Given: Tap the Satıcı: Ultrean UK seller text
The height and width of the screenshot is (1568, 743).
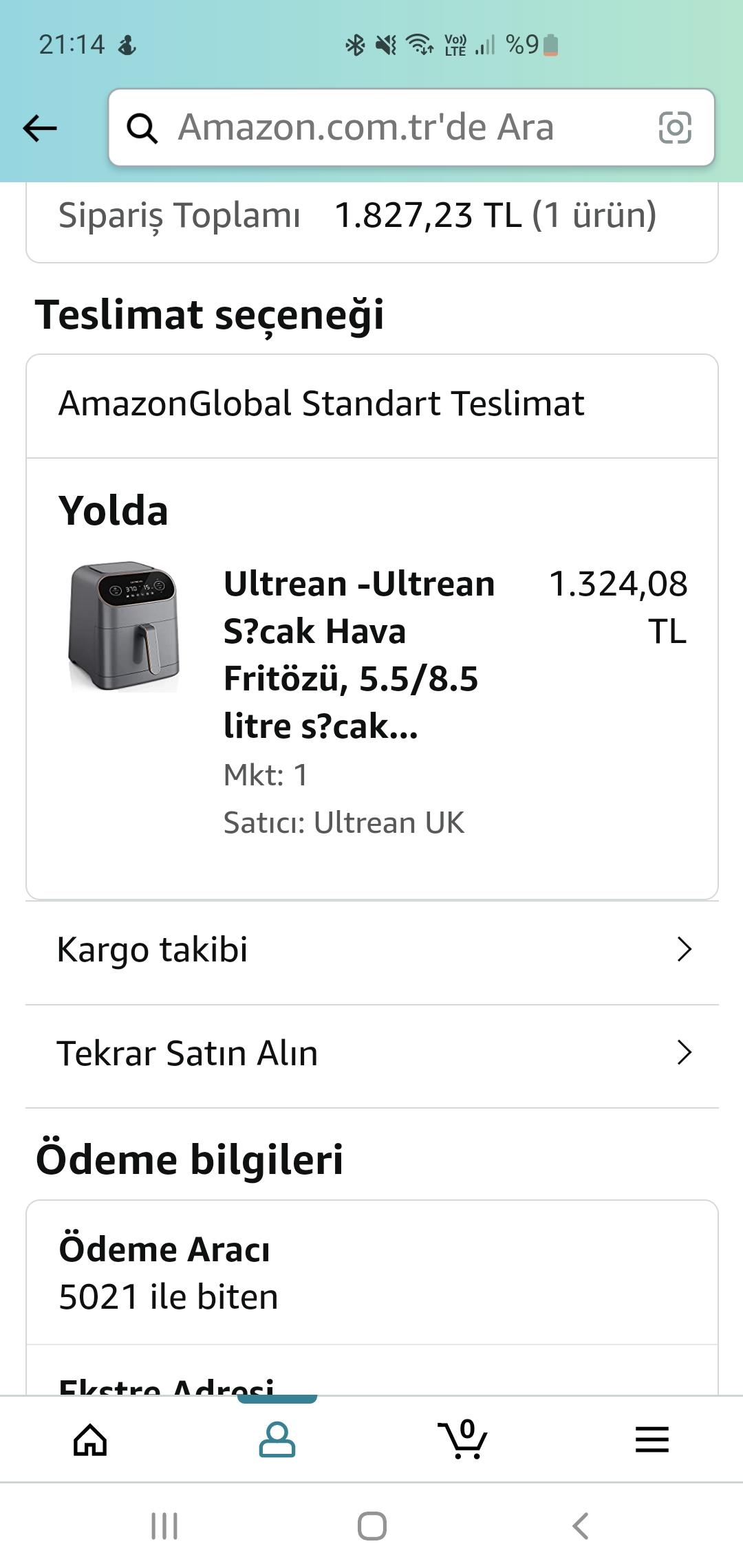Looking at the screenshot, I should (344, 823).
